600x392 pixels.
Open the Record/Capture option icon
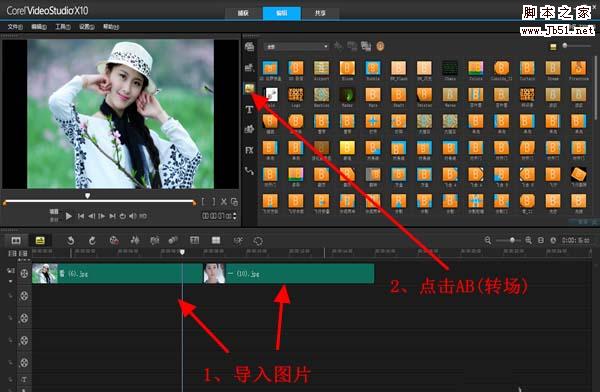click(114, 240)
